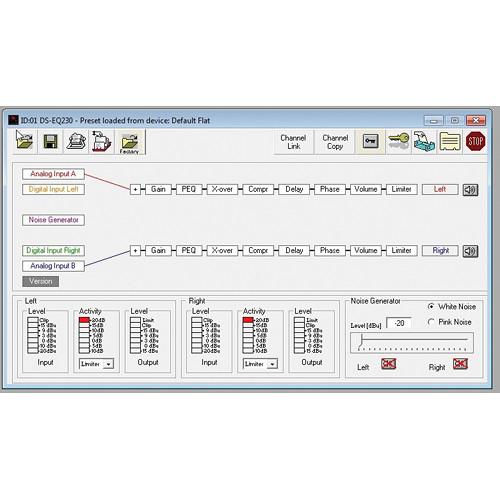Click the Channel Copy button
The image size is (500, 500).
point(335,142)
